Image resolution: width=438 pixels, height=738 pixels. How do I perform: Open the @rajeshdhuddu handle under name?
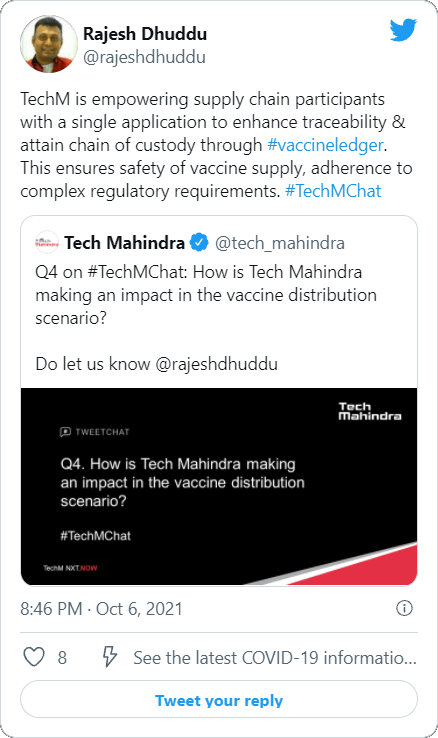tap(144, 57)
